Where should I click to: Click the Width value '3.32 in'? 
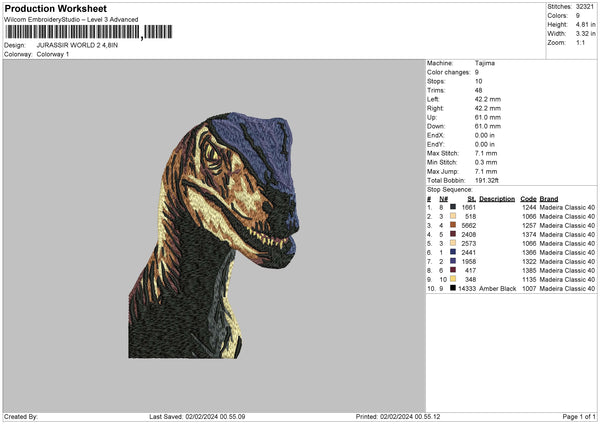(x=585, y=34)
